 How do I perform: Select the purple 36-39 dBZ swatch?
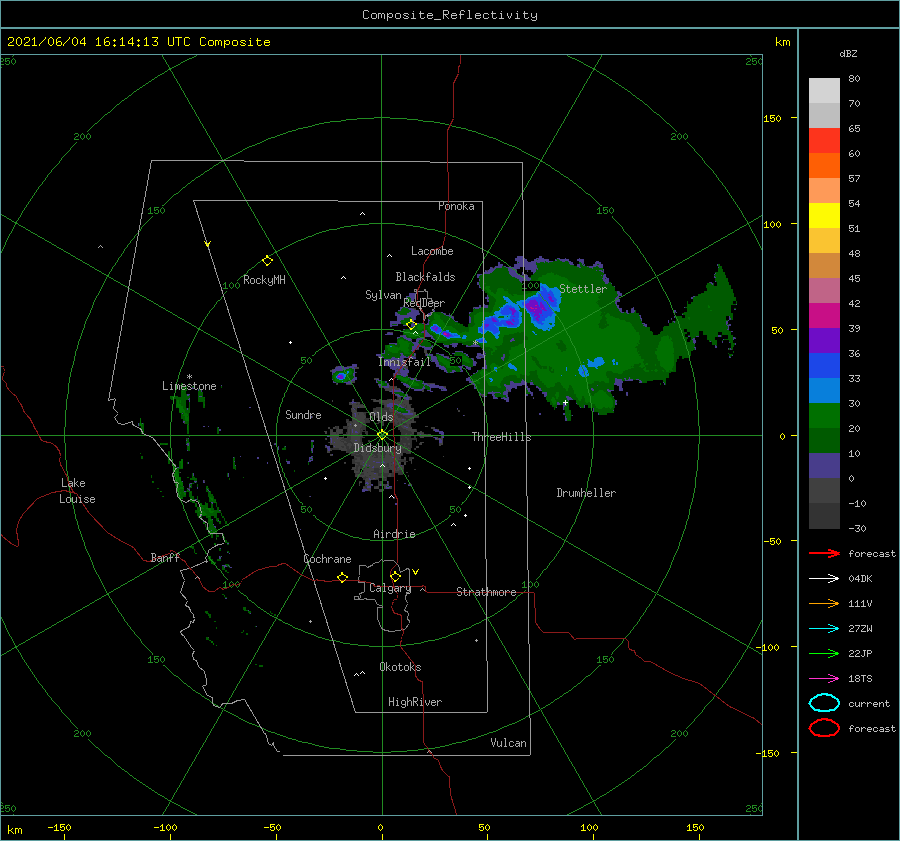point(824,340)
